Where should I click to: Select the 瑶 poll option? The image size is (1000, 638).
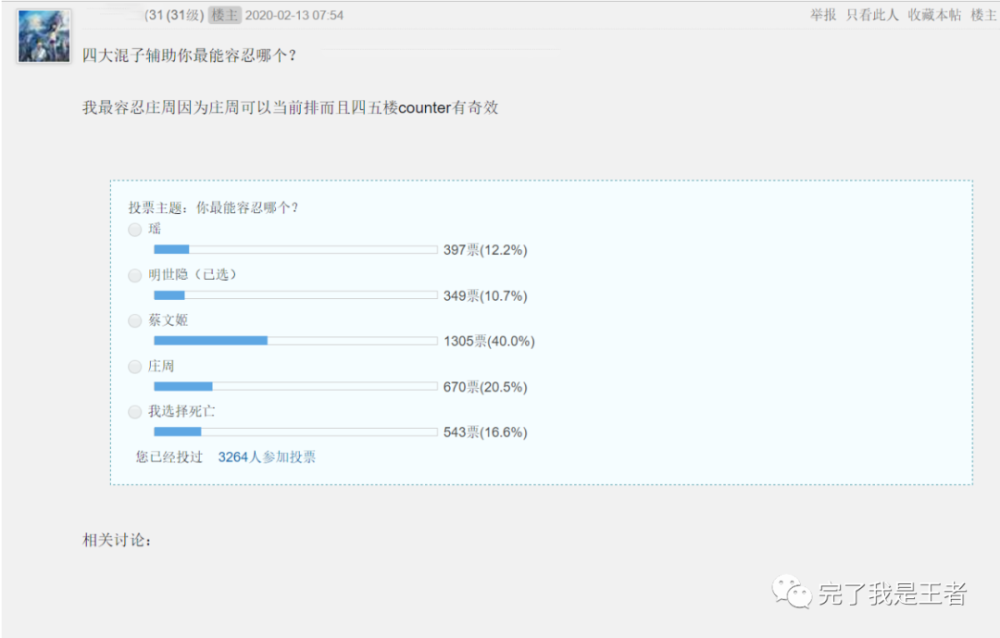pos(135,230)
